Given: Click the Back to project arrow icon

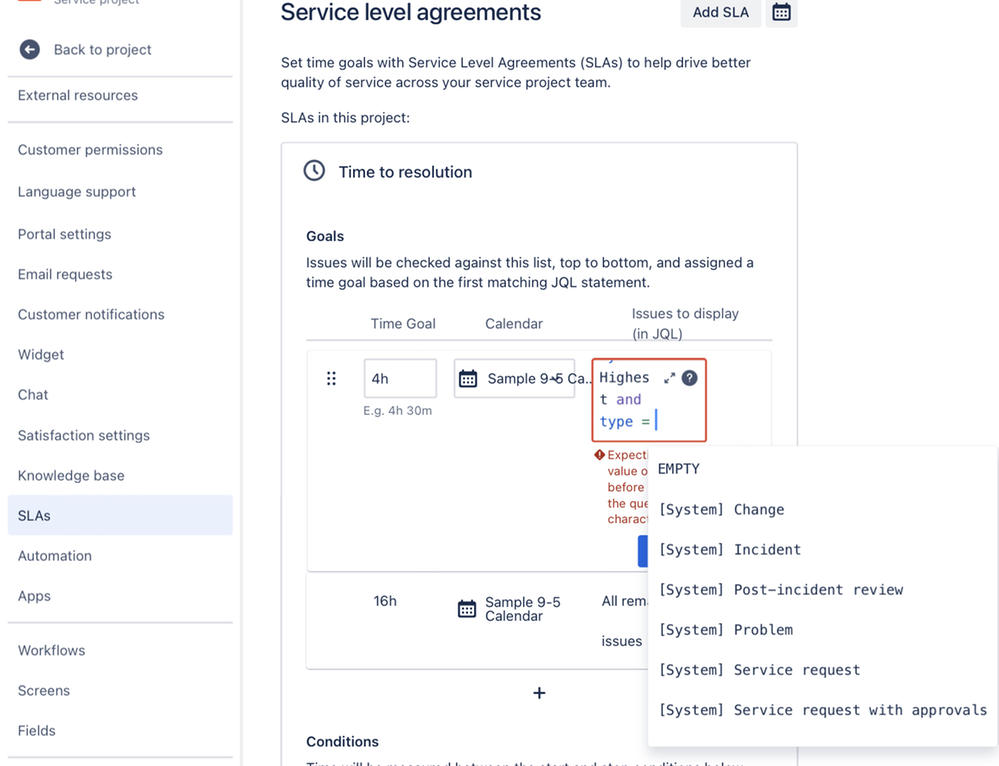Looking at the screenshot, I should (x=29, y=49).
